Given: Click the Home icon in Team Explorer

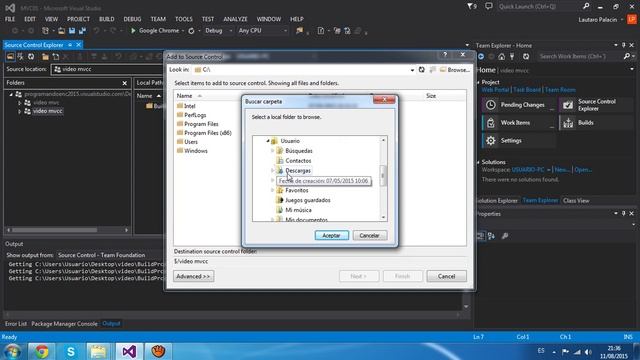Looking at the screenshot, I should pos(501,56).
